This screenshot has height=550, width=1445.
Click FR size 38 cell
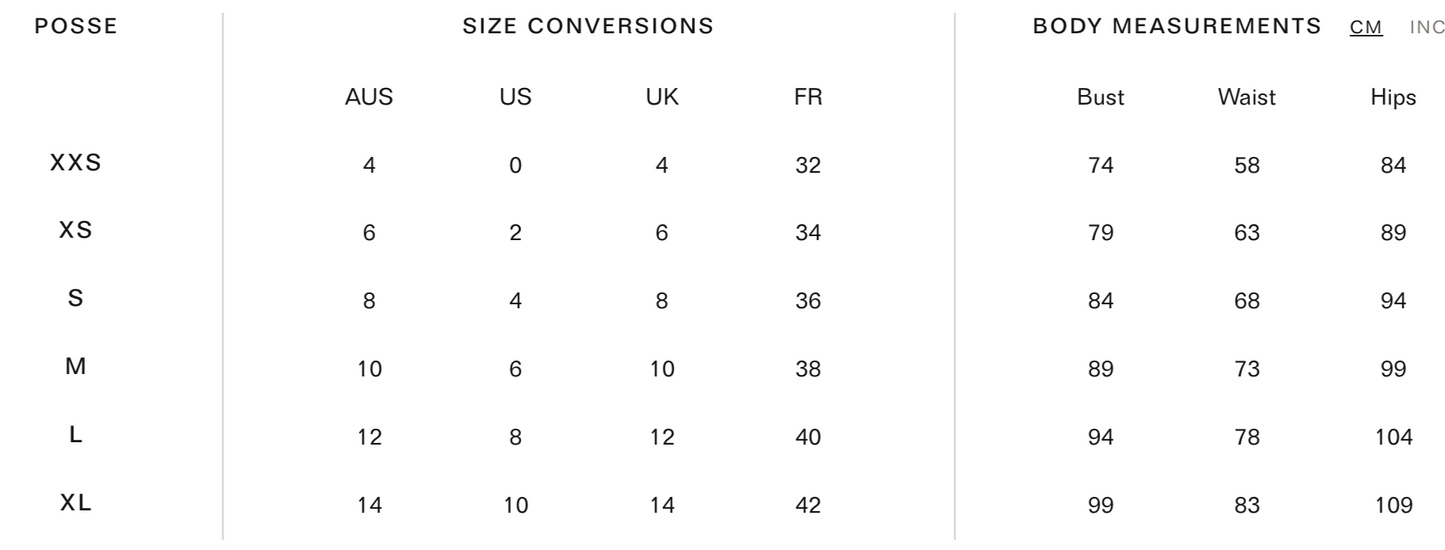(x=808, y=369)
